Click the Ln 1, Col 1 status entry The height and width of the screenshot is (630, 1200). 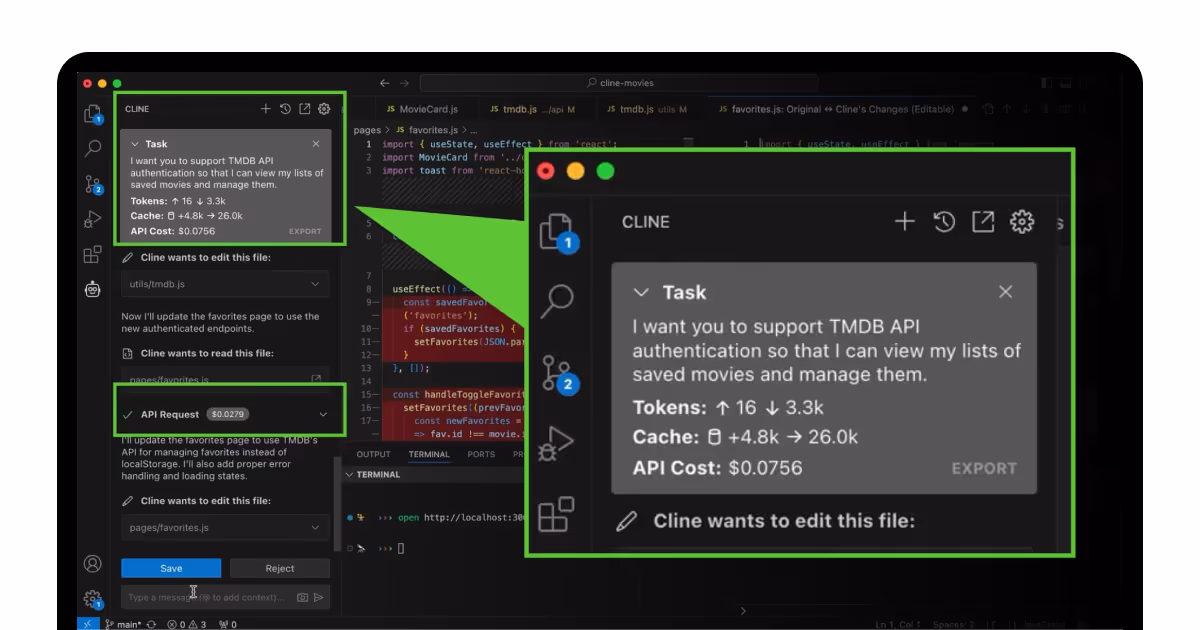[898, 625]
